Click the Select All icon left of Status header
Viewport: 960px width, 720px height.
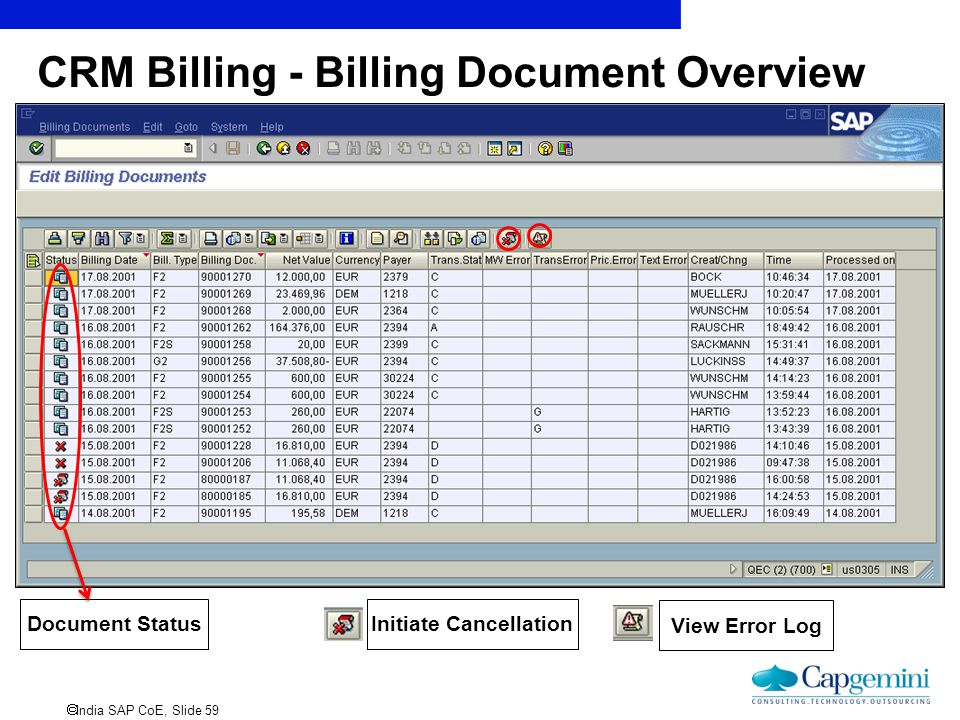point(33,260)
